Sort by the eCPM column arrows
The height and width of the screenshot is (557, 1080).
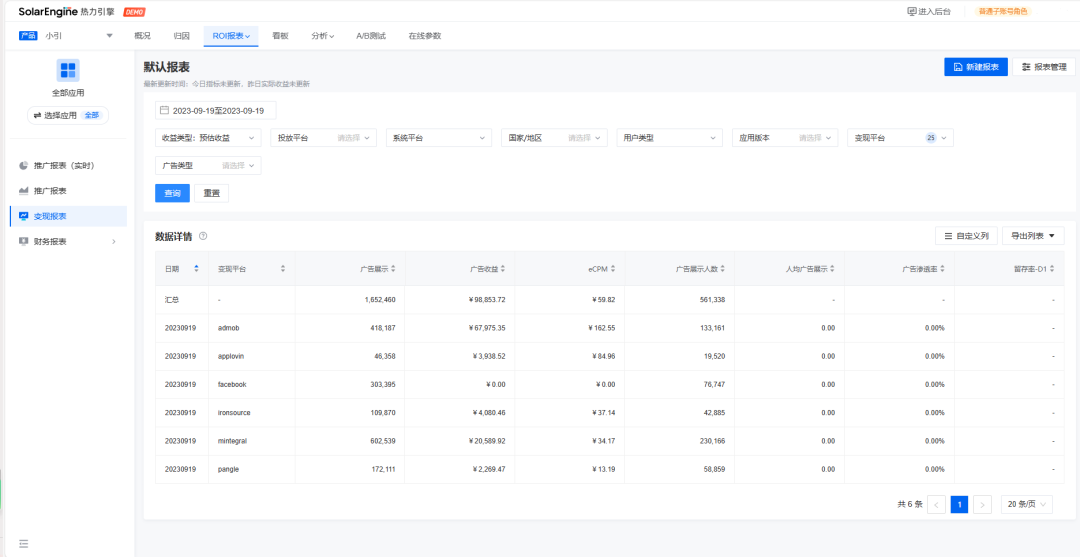tap(613, 269)
